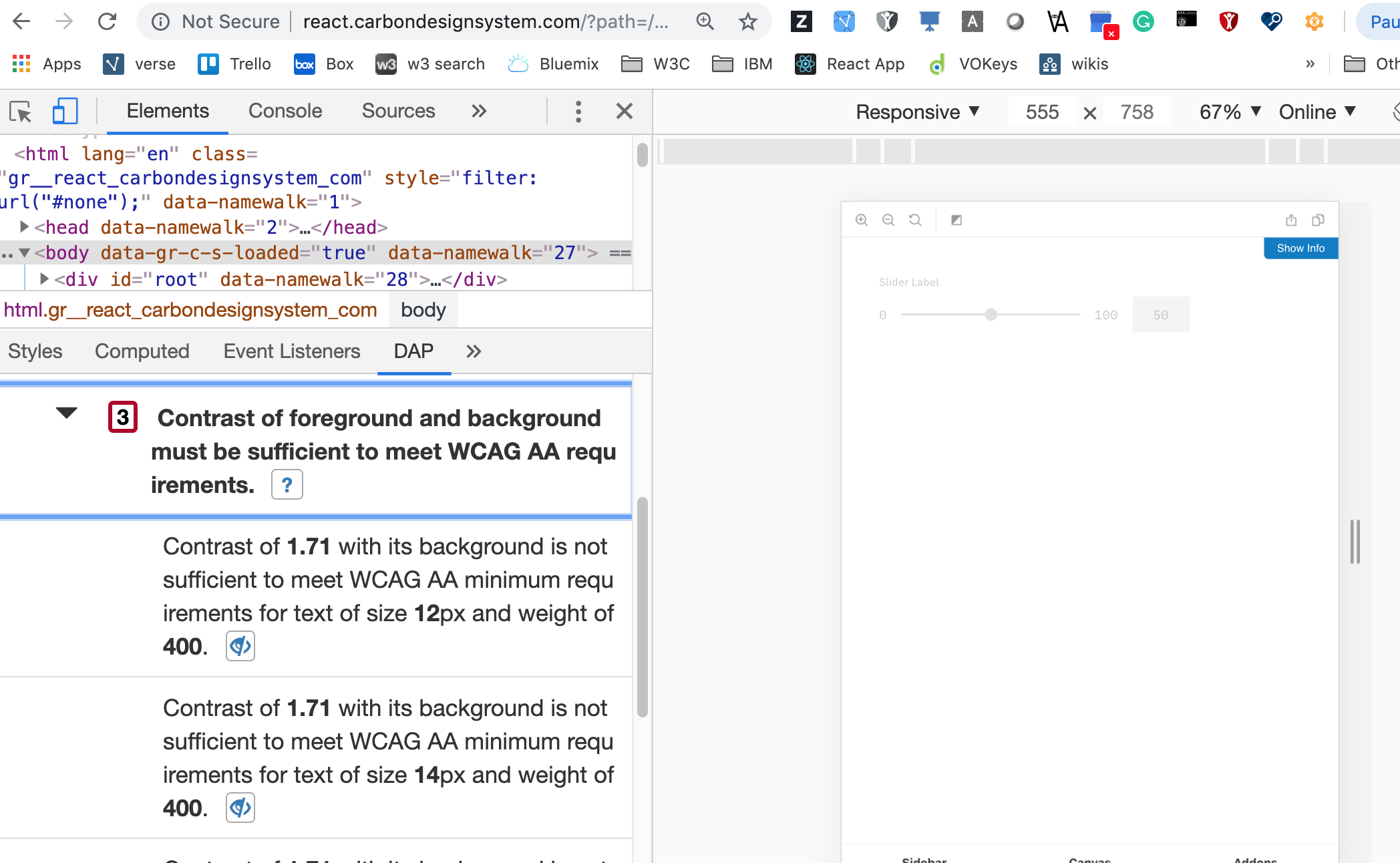This screenshot has height=863, width=1400.
Task: Zoom out of the Storybook canvas
Action: click(x=888, y=220)
